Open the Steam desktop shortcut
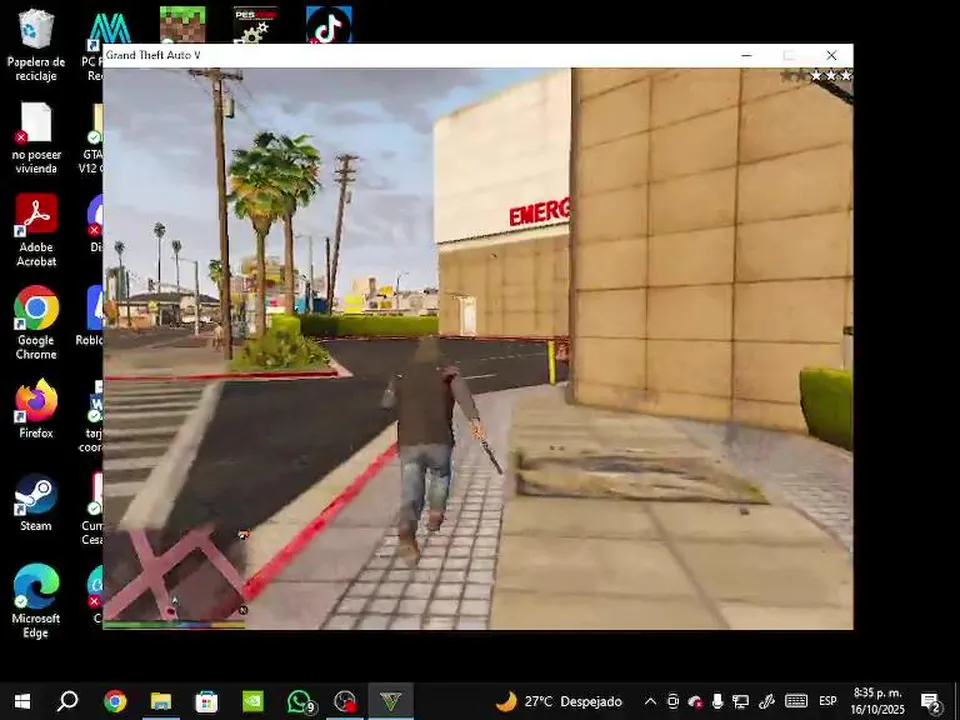Image resolution: width=960 pixels, height=720 pixels. click(x=36, y=502)
